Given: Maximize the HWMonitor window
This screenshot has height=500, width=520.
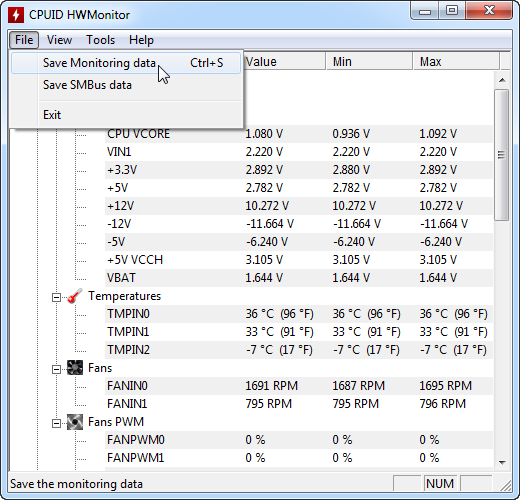Looking at the screenshot, I should coord(452,11).
